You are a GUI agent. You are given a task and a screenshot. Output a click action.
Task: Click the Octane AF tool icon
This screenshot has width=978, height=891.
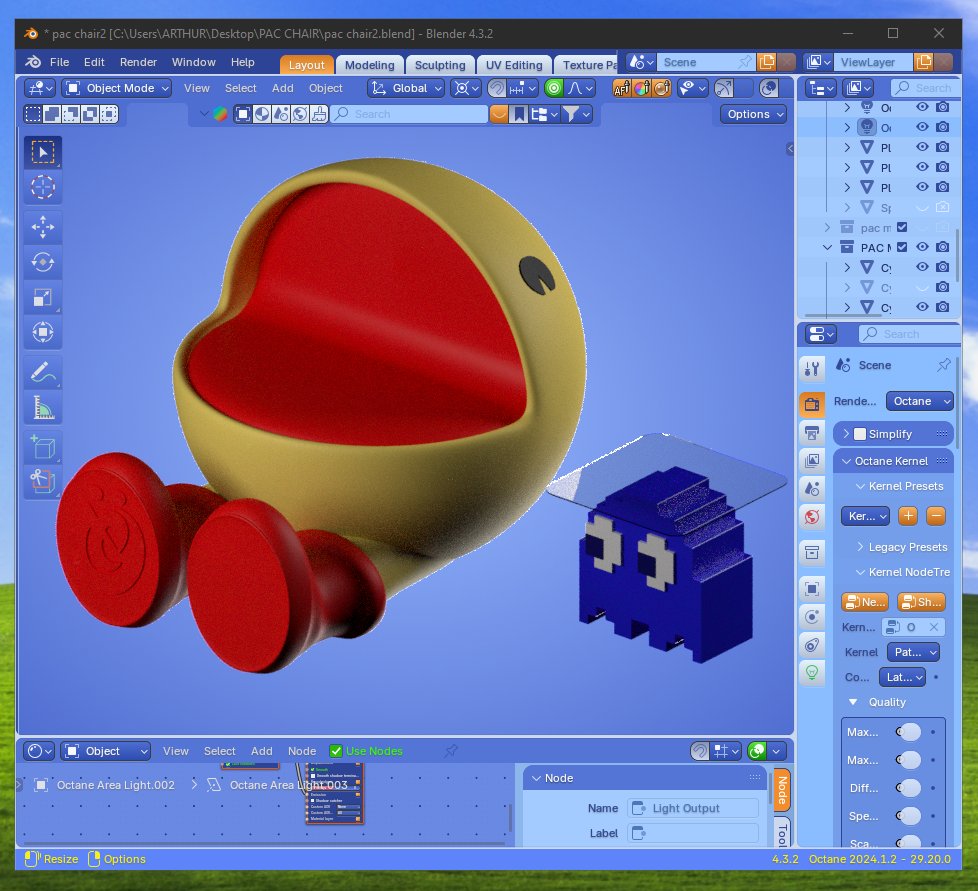pos(622,89)
